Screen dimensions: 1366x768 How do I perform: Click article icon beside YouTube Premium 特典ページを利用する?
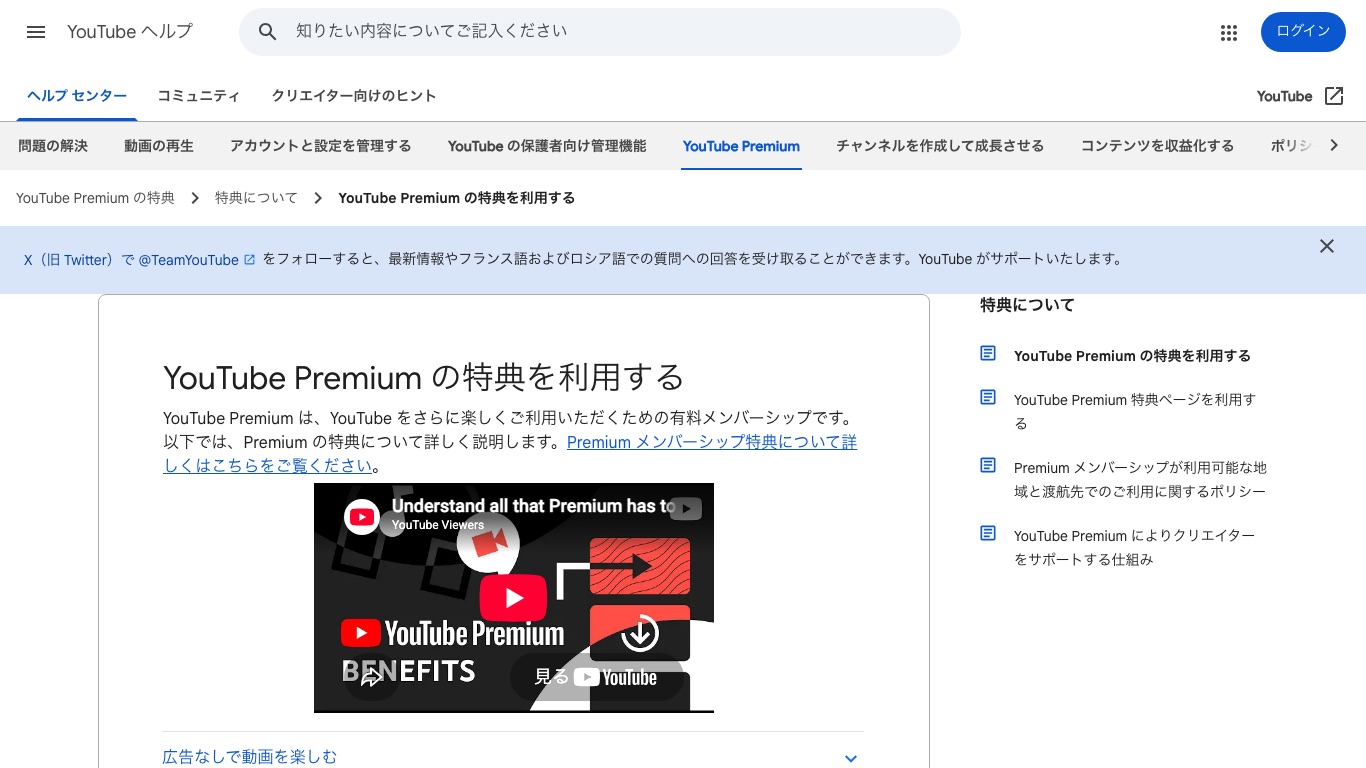tap(988, 397)
